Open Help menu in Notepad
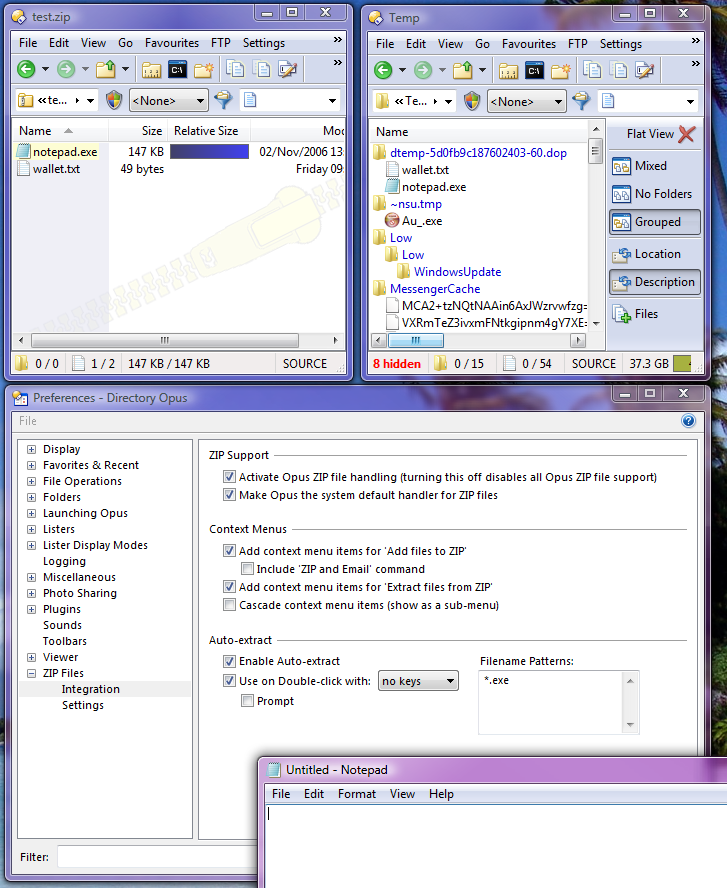 point(441,794)
